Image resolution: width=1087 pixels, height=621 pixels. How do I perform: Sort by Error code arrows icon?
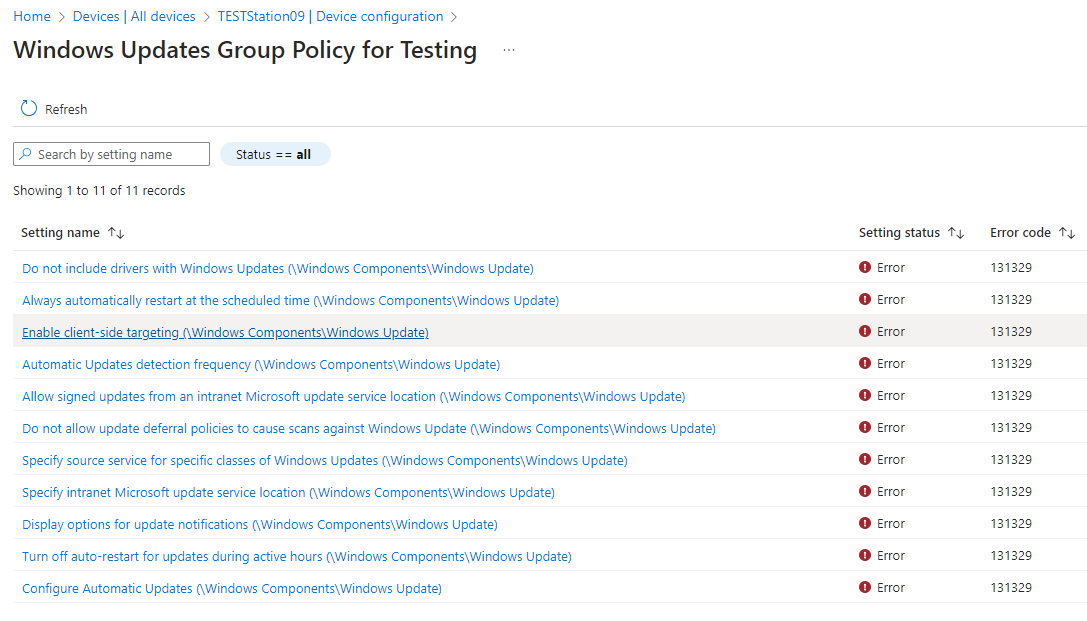(x=1067, y=233)
